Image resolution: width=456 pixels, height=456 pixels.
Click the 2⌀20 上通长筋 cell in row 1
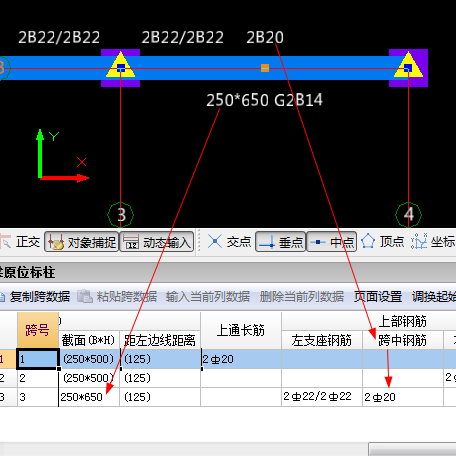[241, 359]
